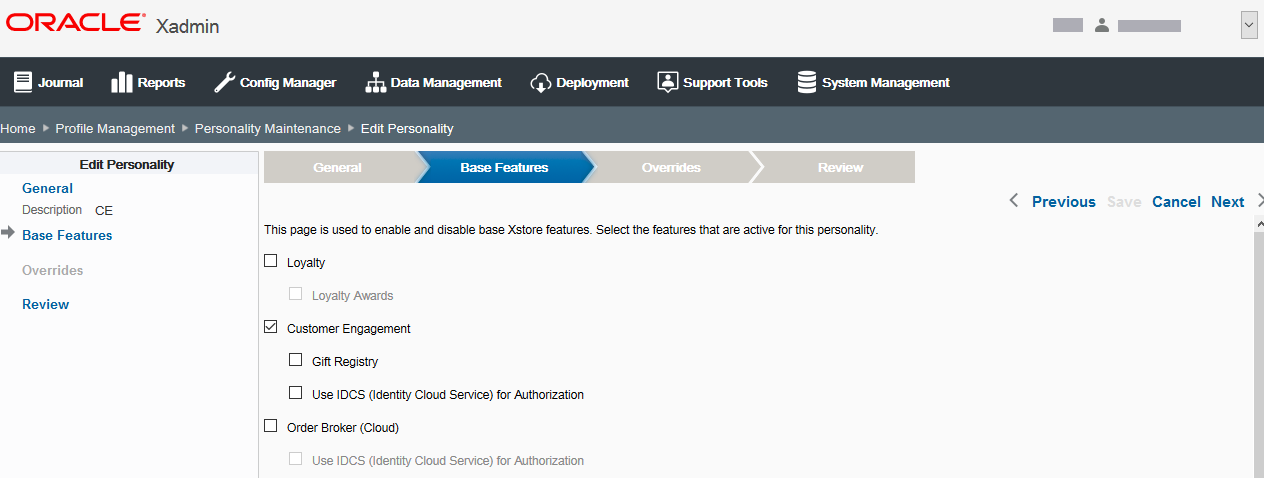Open the Data Management menu
The height and width of the screenshot is (478, 1264).
point(433,82)
